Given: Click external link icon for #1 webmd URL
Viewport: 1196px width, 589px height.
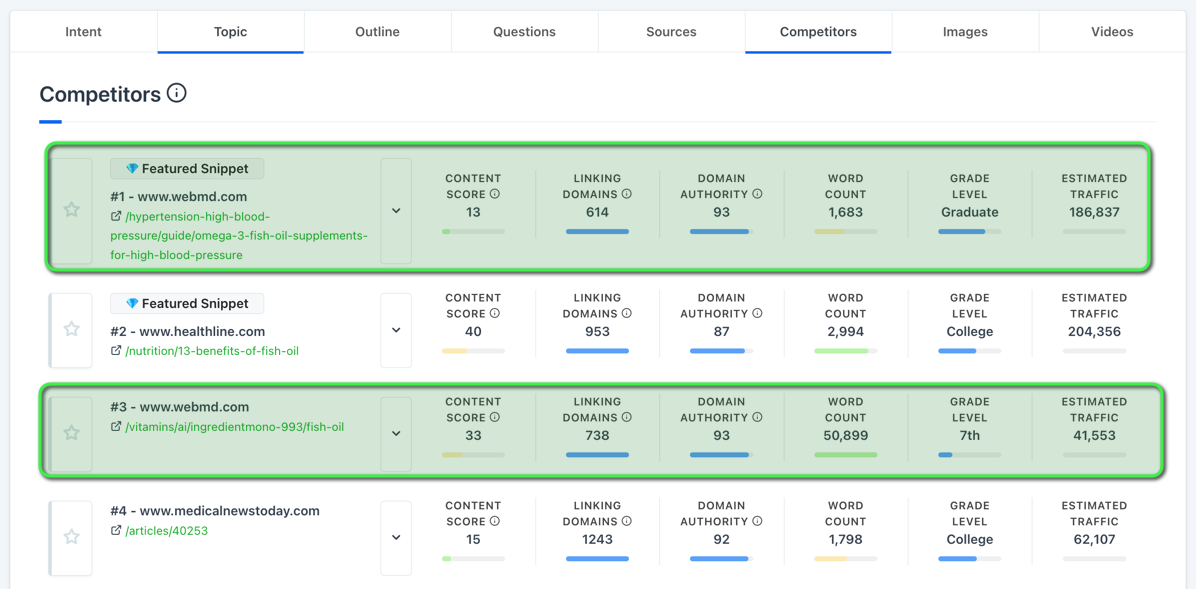Looking at the screenshot, I should click(116, 216).
